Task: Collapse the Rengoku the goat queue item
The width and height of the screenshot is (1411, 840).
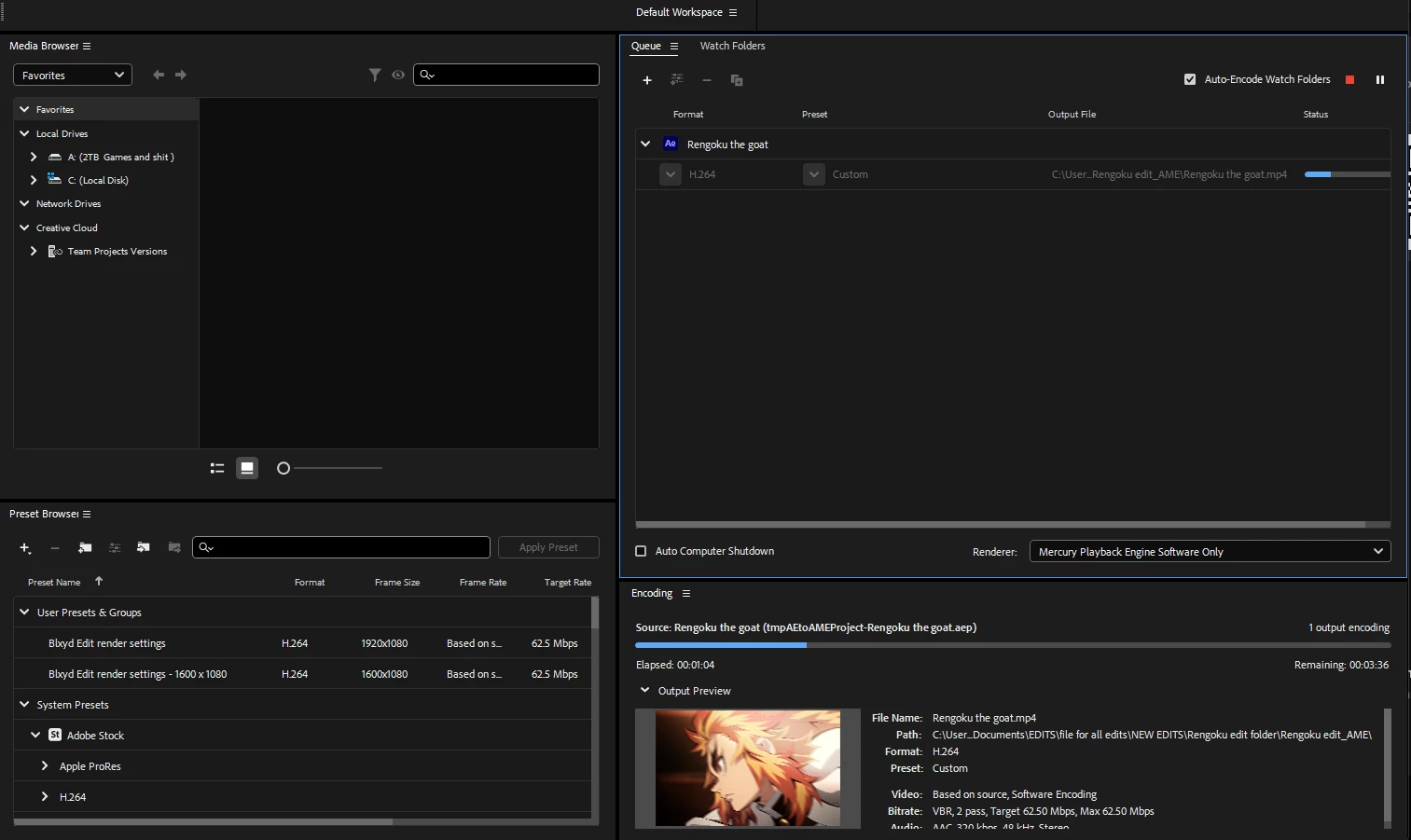Action: click(645, 144)
